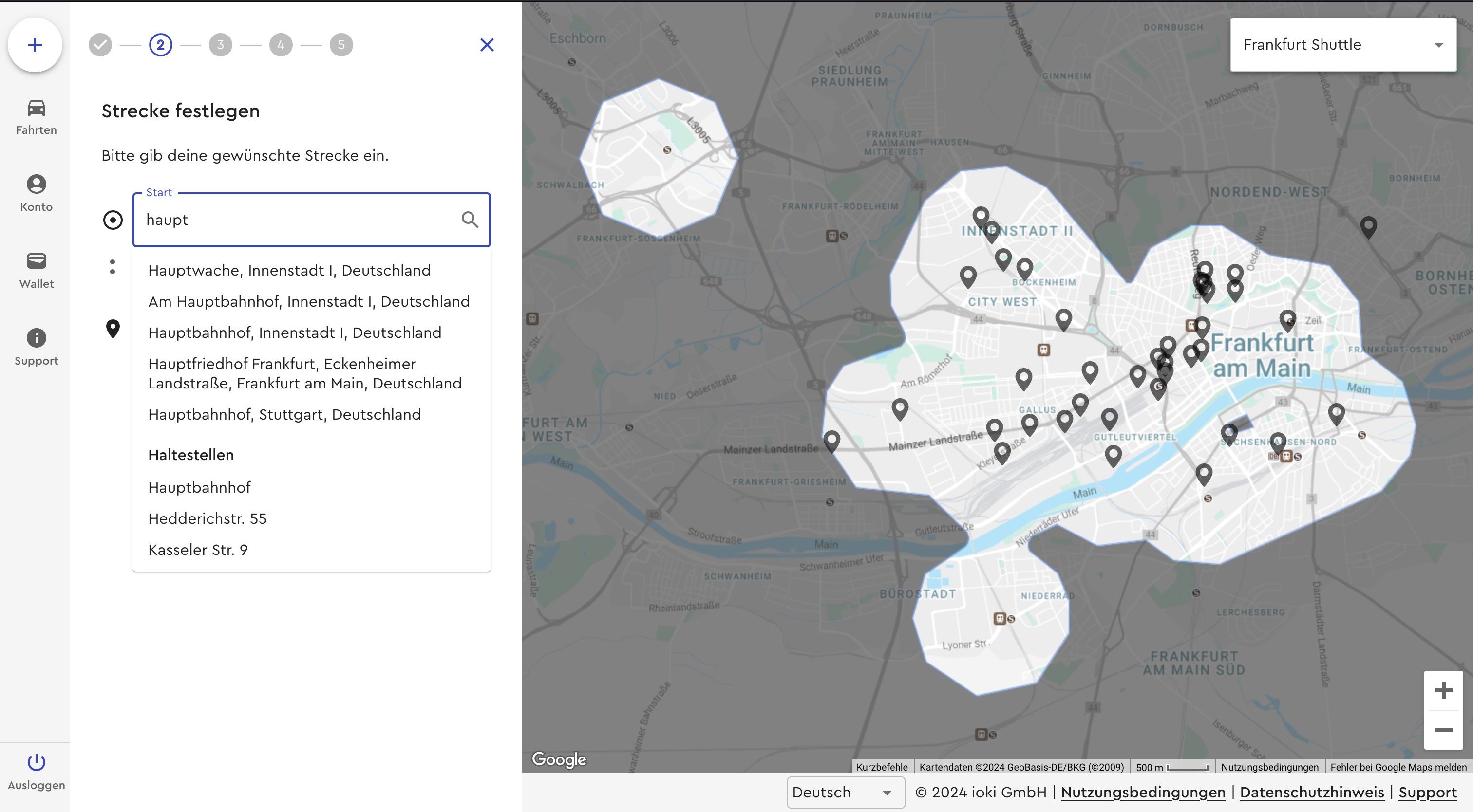Choose Hauptwache, Innenstadt I suggestion
1473x812 pixels.
click(312, 270)
